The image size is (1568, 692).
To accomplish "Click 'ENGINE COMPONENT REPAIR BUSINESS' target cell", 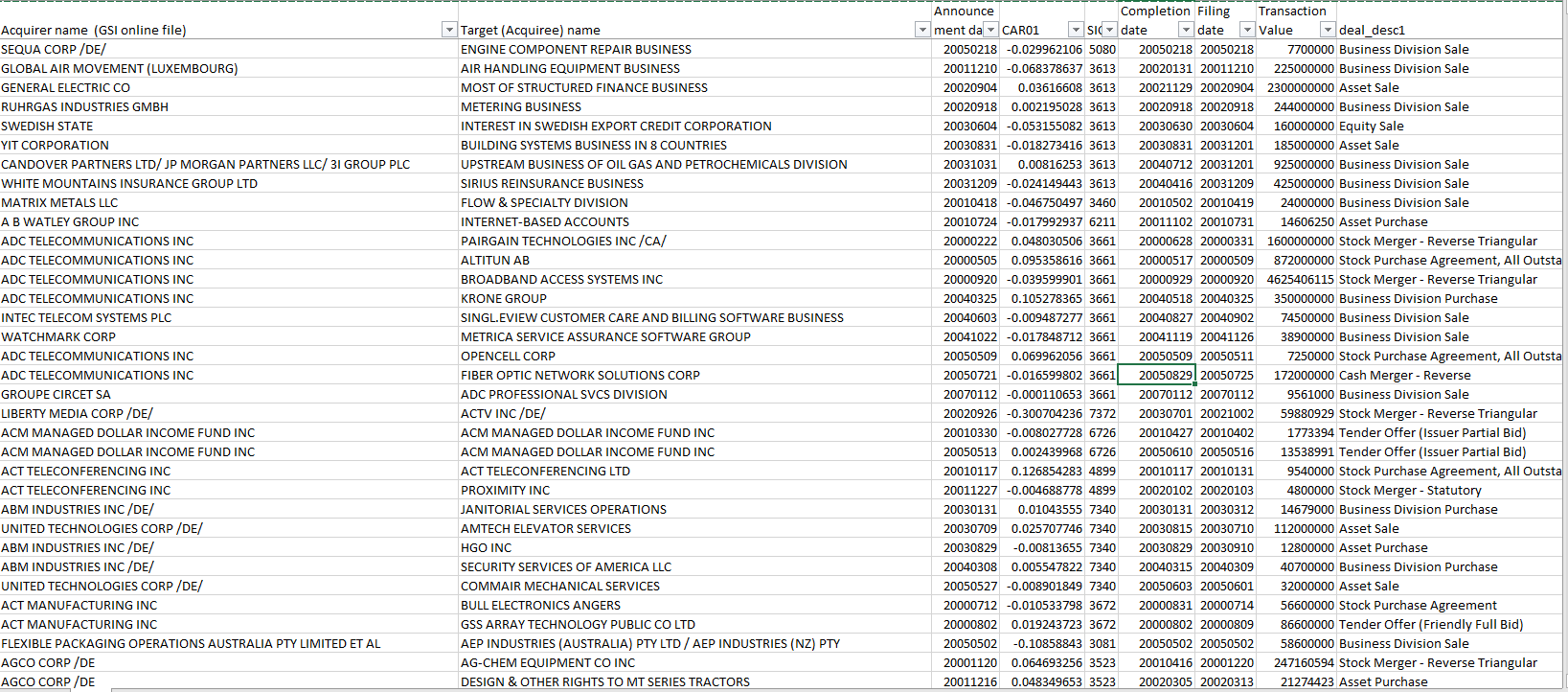I will click(x=694, y=49).
